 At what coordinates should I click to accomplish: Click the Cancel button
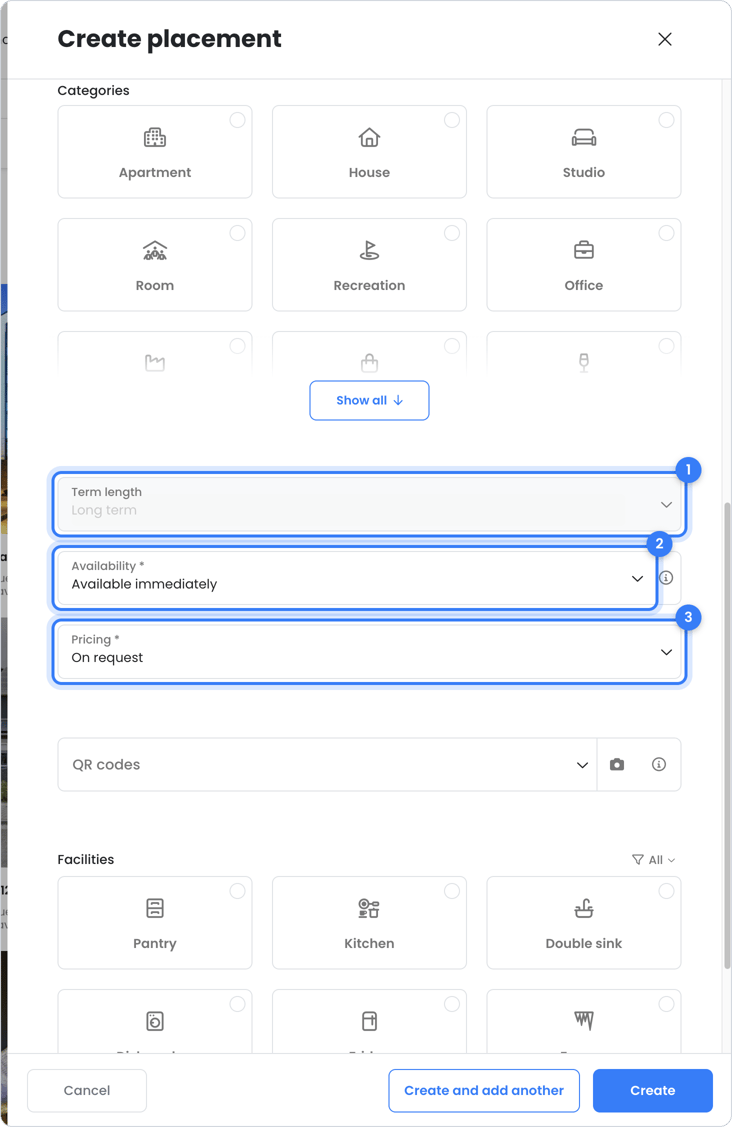click(x=87, y=1090)
